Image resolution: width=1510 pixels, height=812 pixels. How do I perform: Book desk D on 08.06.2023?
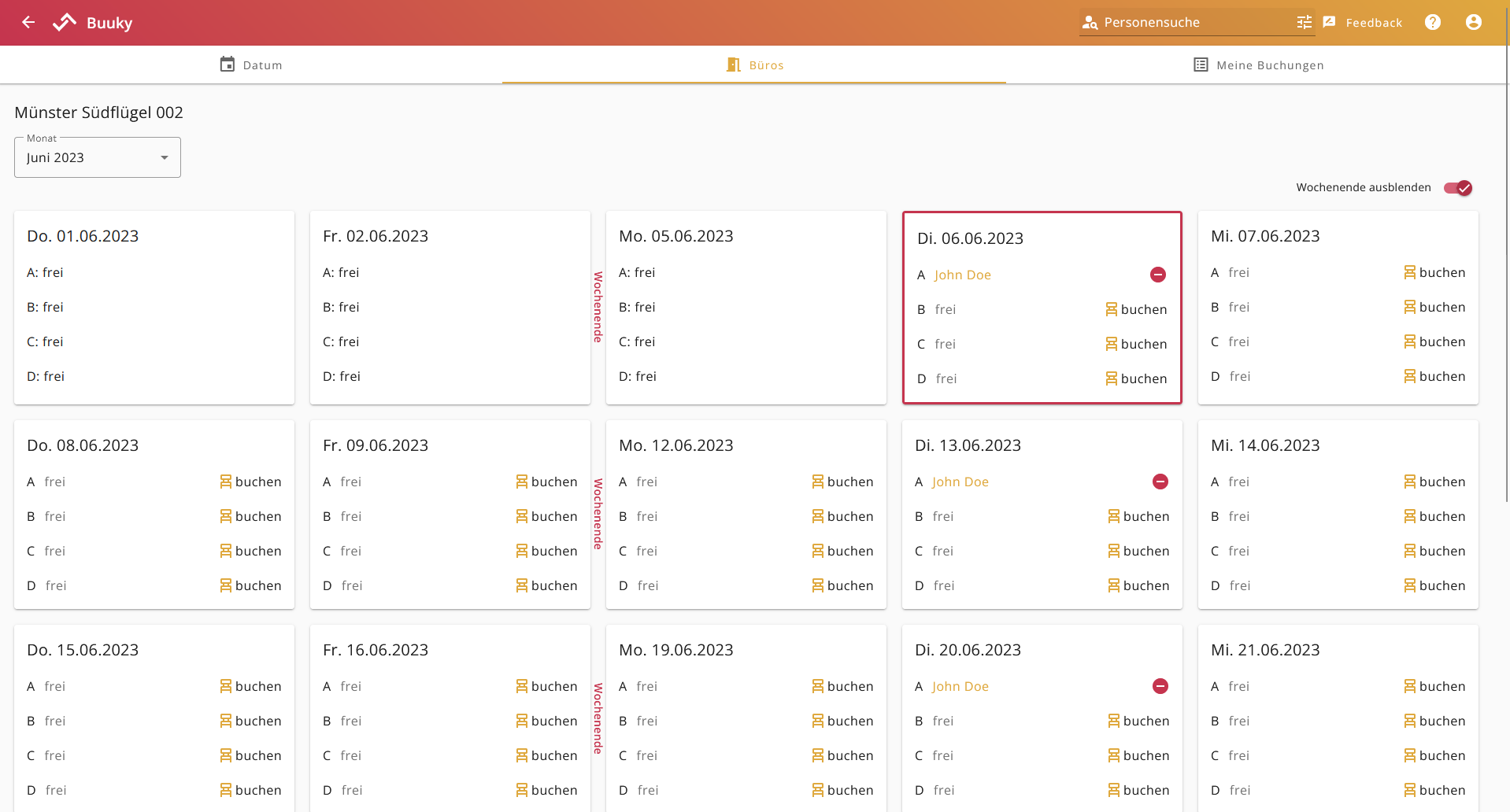pos(251,585)
